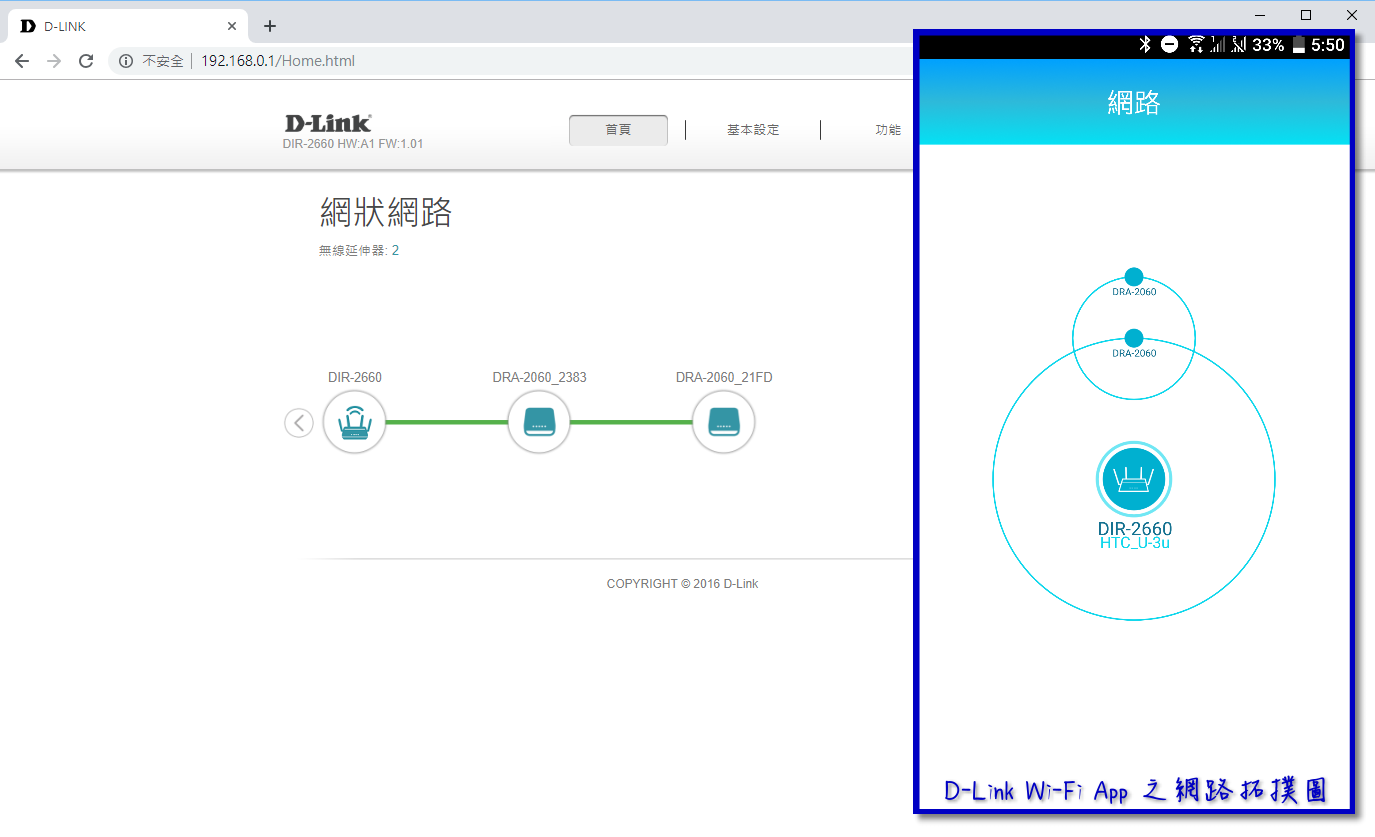Tap the 網路 header in the app
The image size is (1375, 837).
click(1134, 102)
